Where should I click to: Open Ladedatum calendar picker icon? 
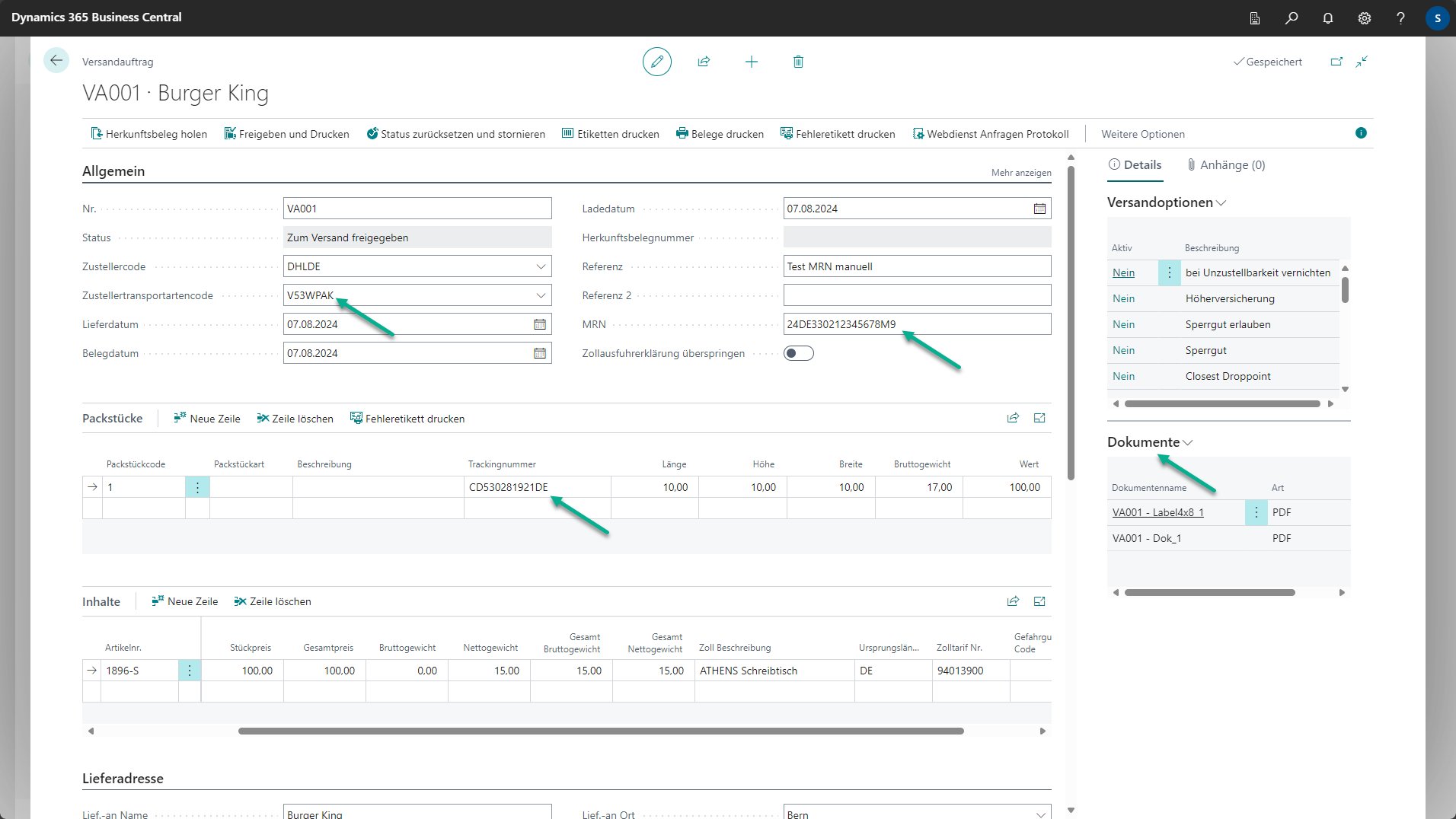point(1039,209)
